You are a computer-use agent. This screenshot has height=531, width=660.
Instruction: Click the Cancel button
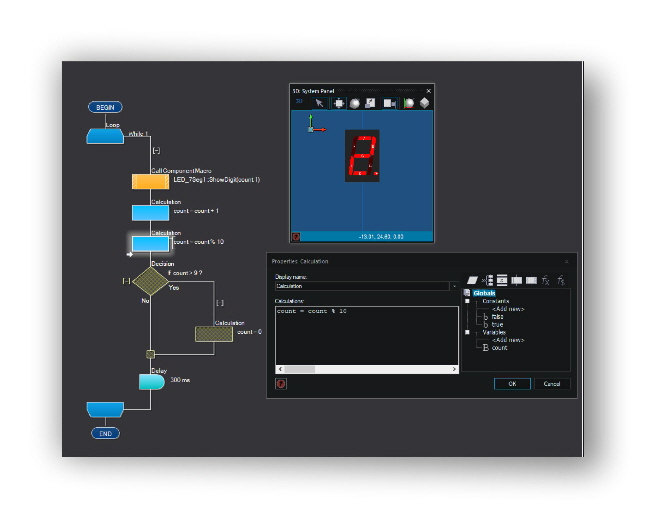click(552, 384)
